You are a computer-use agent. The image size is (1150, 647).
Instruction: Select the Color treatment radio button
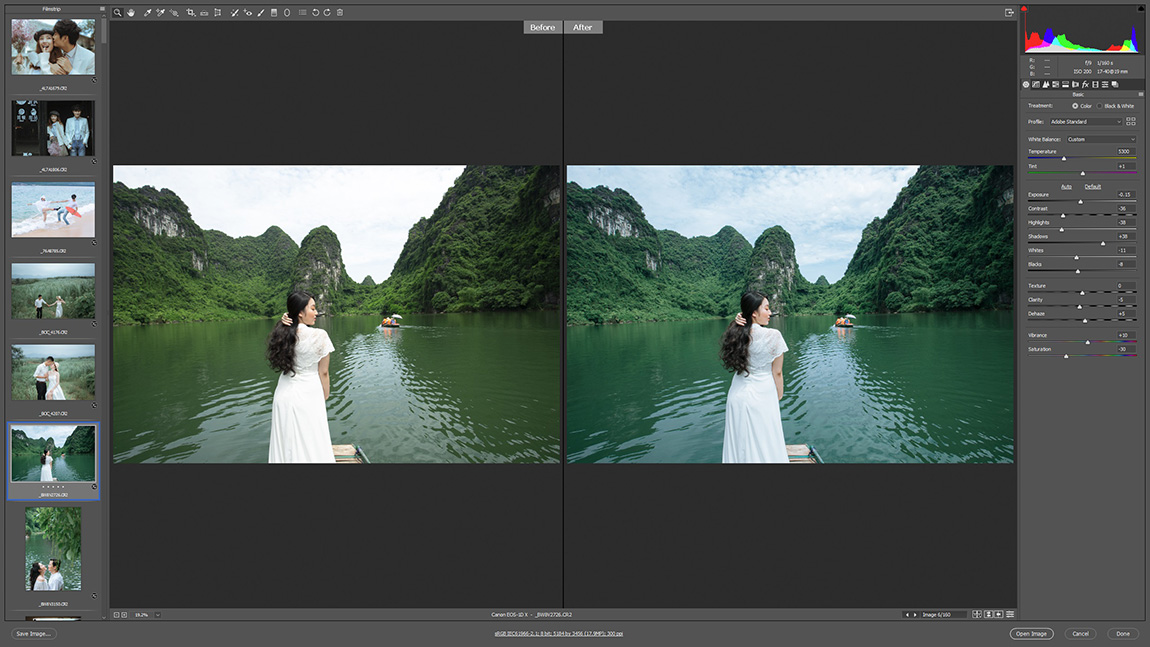click(x=1075, y=106)
